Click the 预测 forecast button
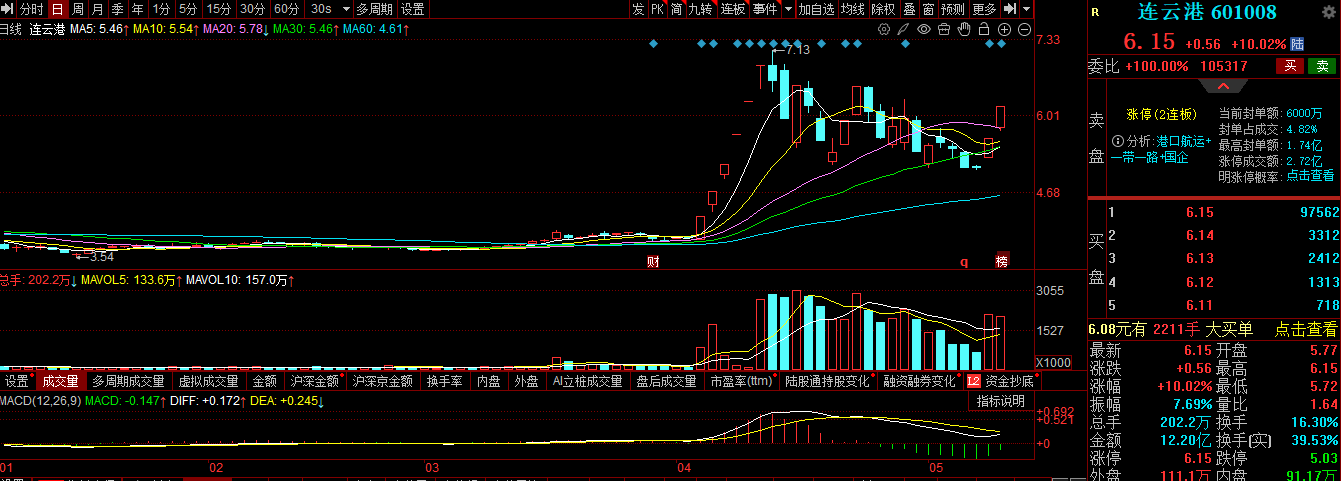Screen dimensions: 1341x481 pyautogui.click(x=953, y=9)
